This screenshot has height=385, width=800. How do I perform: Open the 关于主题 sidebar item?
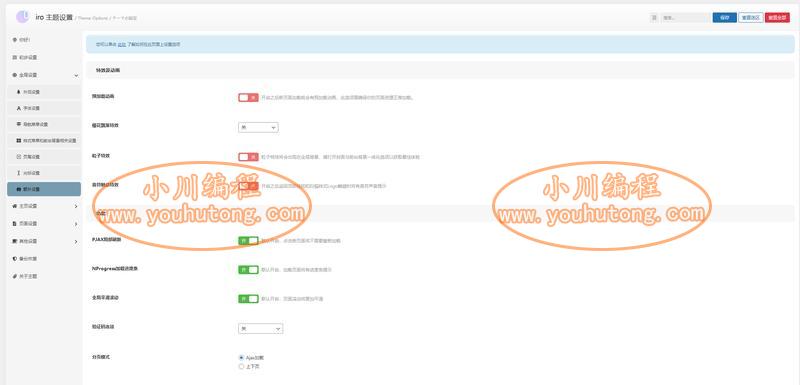(44, 276)
